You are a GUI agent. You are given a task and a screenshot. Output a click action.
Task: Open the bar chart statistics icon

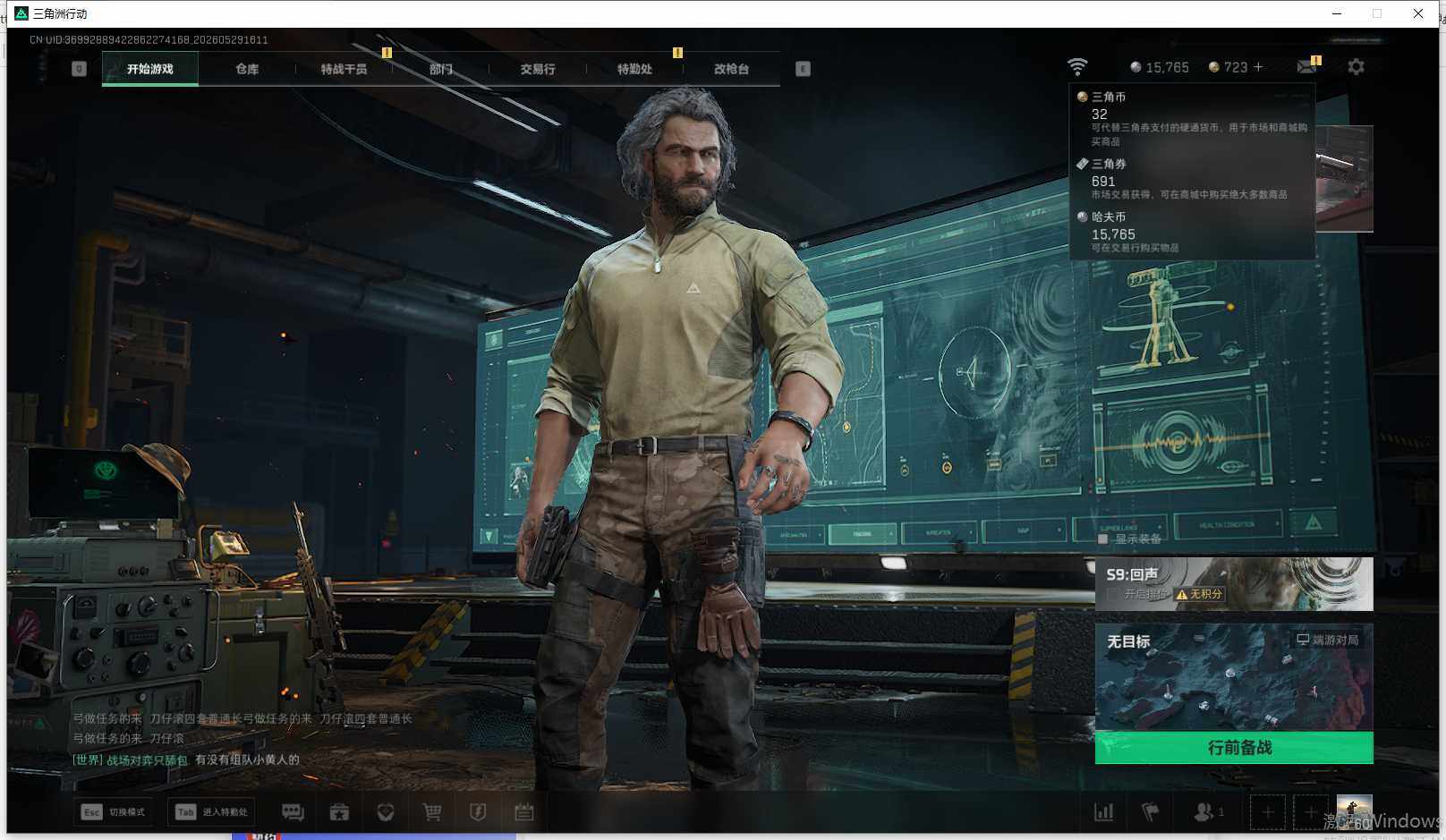(x=1104, y=812)
